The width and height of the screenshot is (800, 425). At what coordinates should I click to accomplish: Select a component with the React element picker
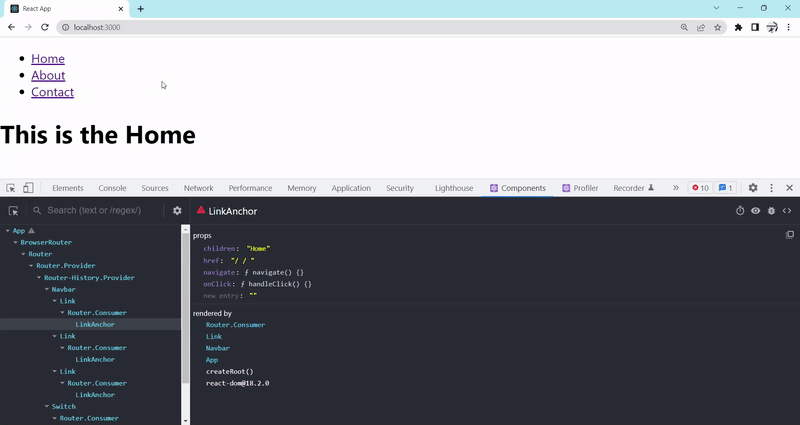14,211
